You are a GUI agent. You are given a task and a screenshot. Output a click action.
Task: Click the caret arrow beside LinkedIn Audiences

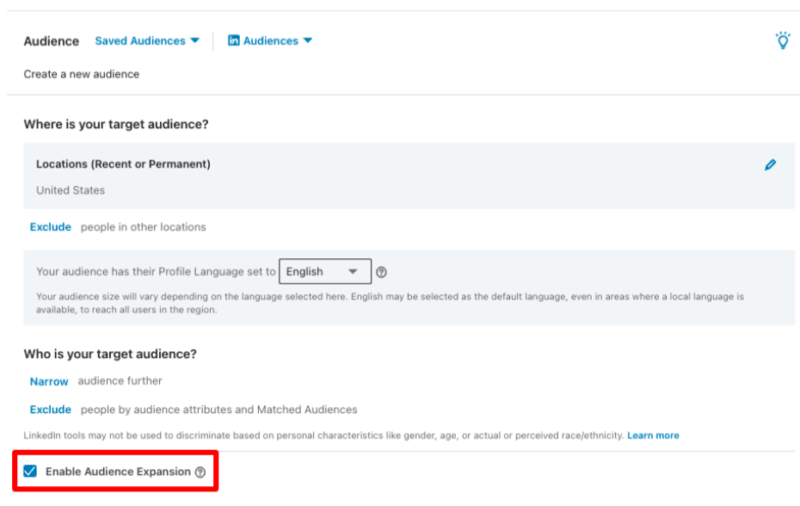click(308, 41)
